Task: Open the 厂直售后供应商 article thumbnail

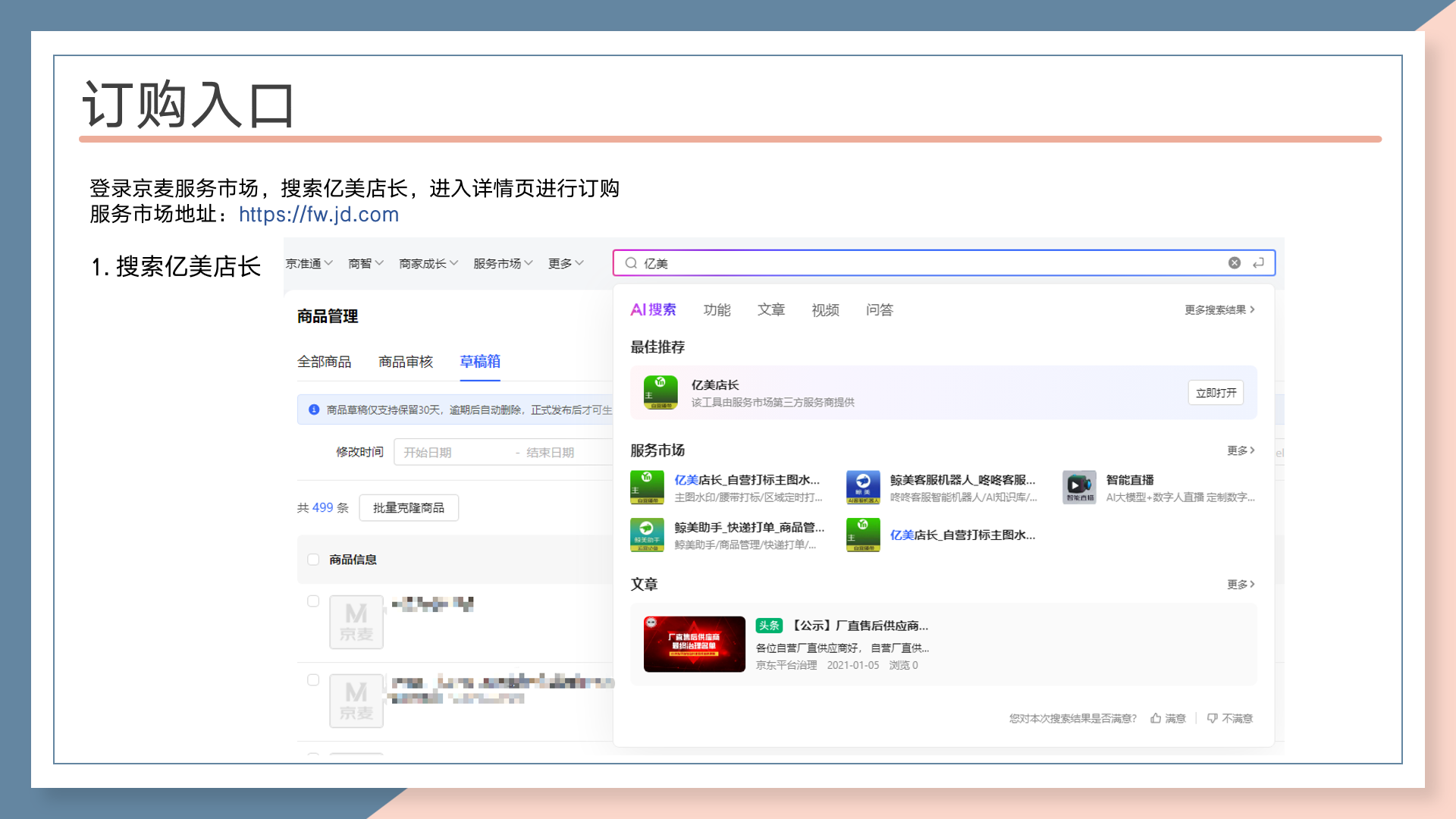Action: (694, 645)
